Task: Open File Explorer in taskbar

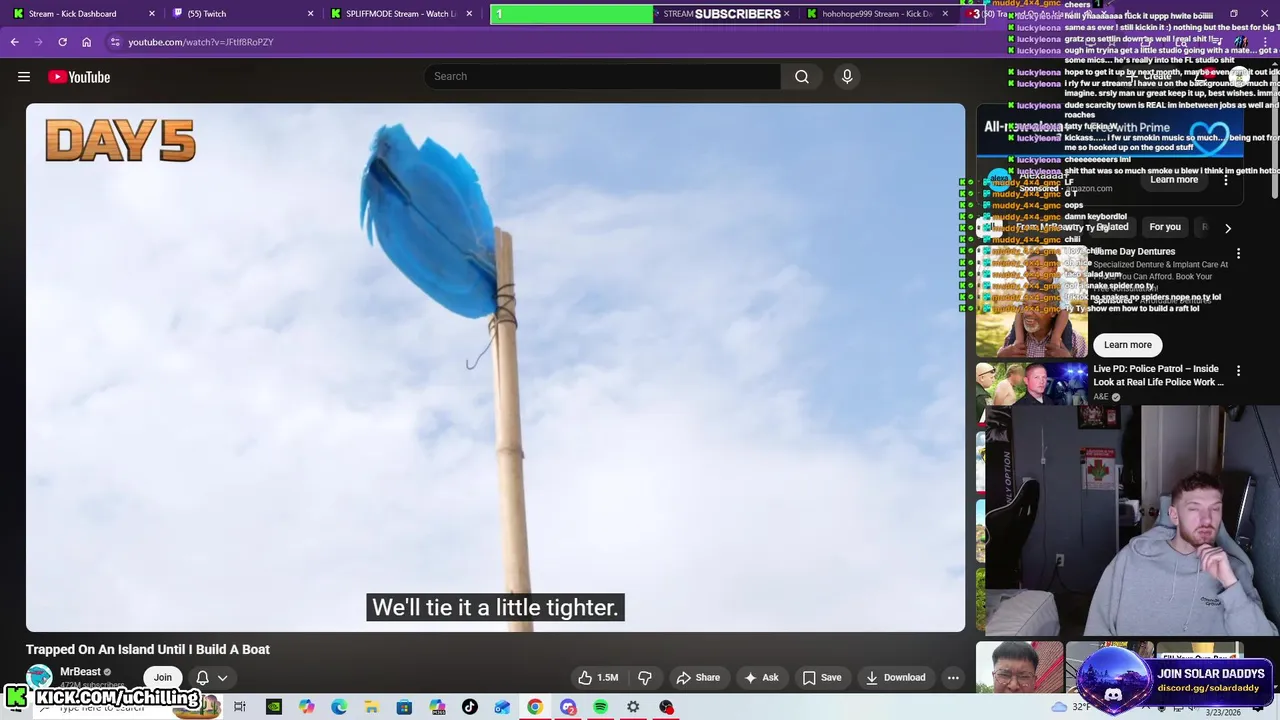Action: point(371,707)
